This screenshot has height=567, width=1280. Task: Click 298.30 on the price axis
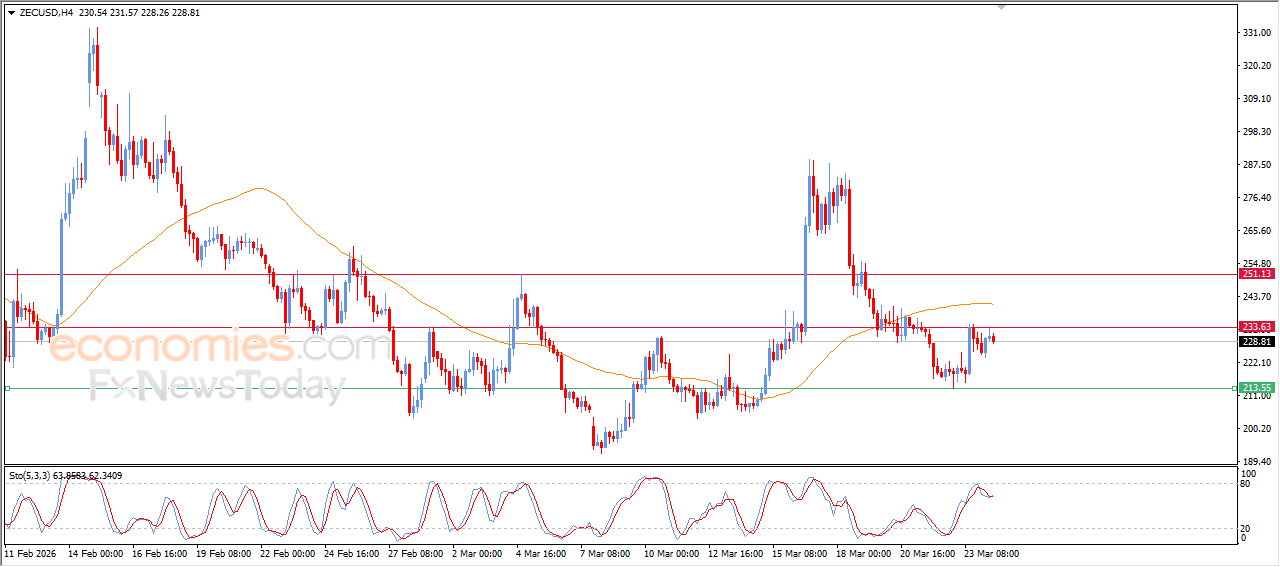(x=1256, y=132)
